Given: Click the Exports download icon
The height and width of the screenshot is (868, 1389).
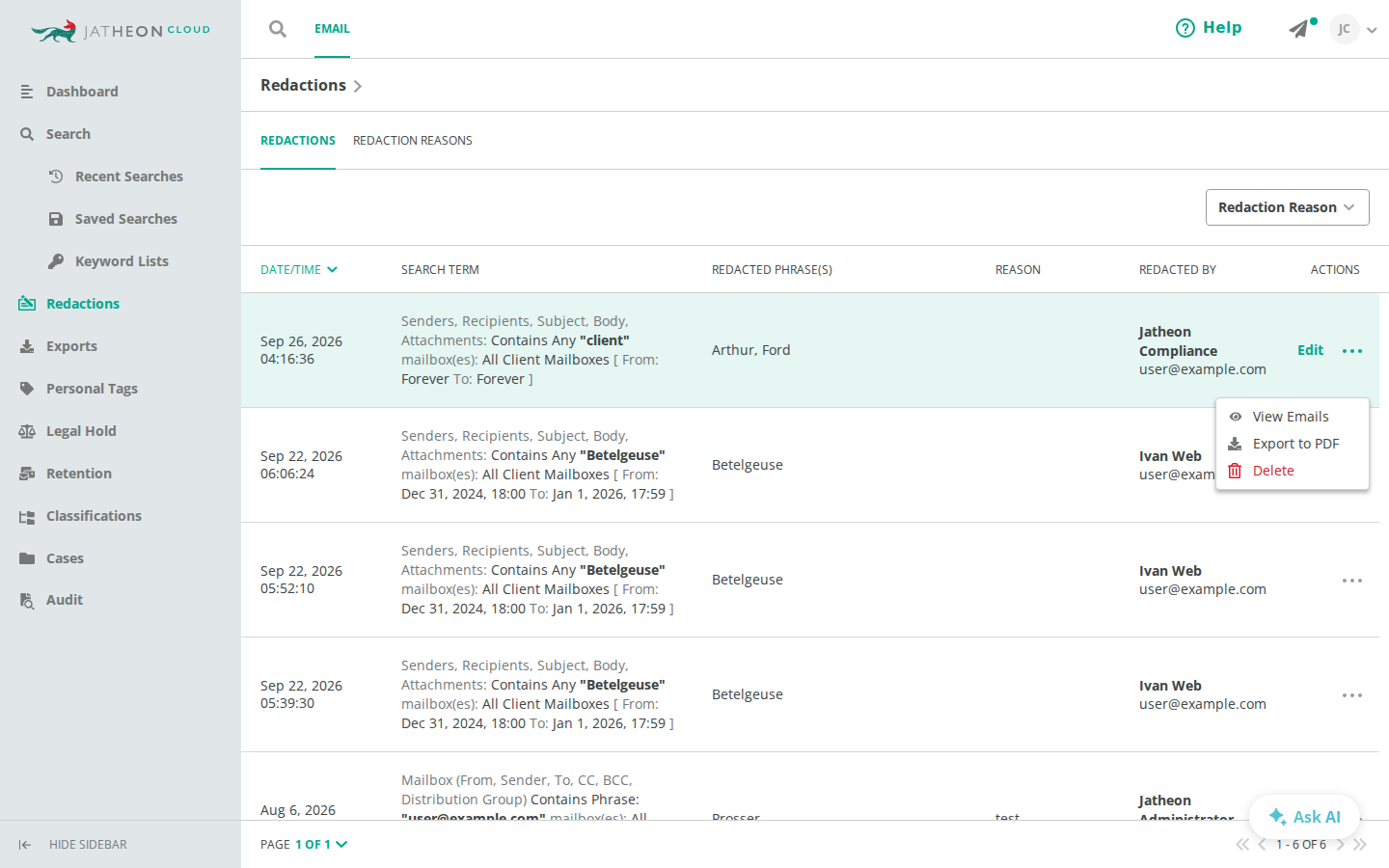Looking at the screenshot, I should click(x=27, y=346).
